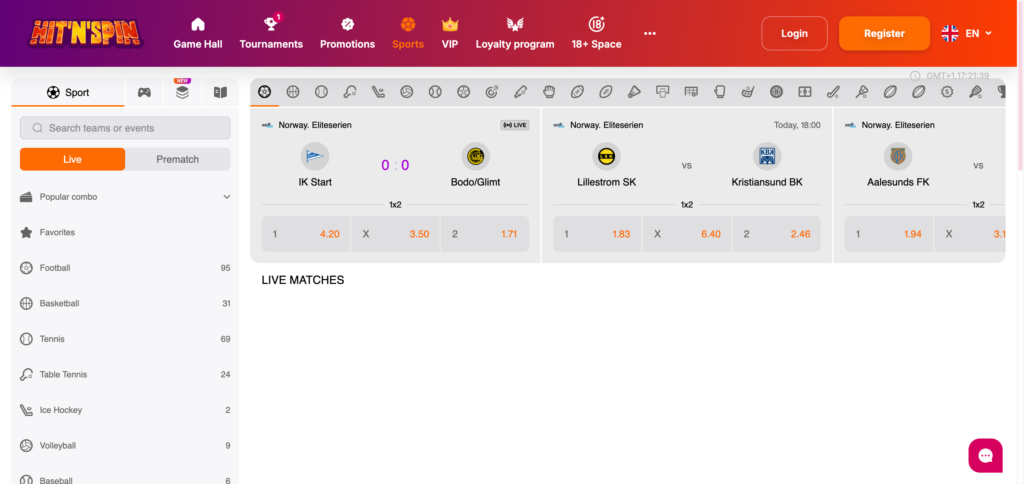Click the clock icon beside GMT time
Screen dimensions: 1024x484
click(x=915, y=76)
